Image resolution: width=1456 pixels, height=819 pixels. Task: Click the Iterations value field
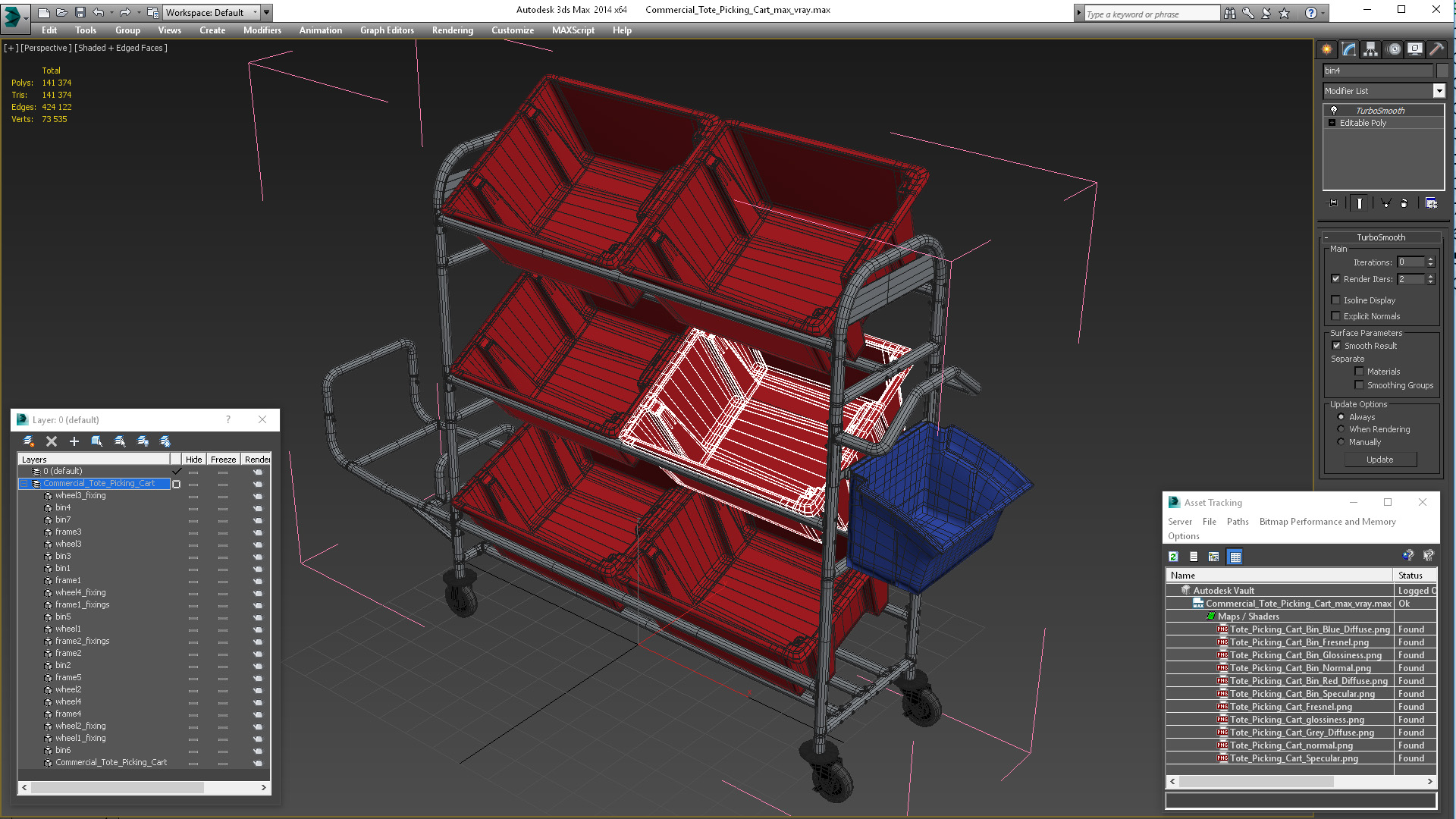pyautogui.click(x=1410, y=262)
